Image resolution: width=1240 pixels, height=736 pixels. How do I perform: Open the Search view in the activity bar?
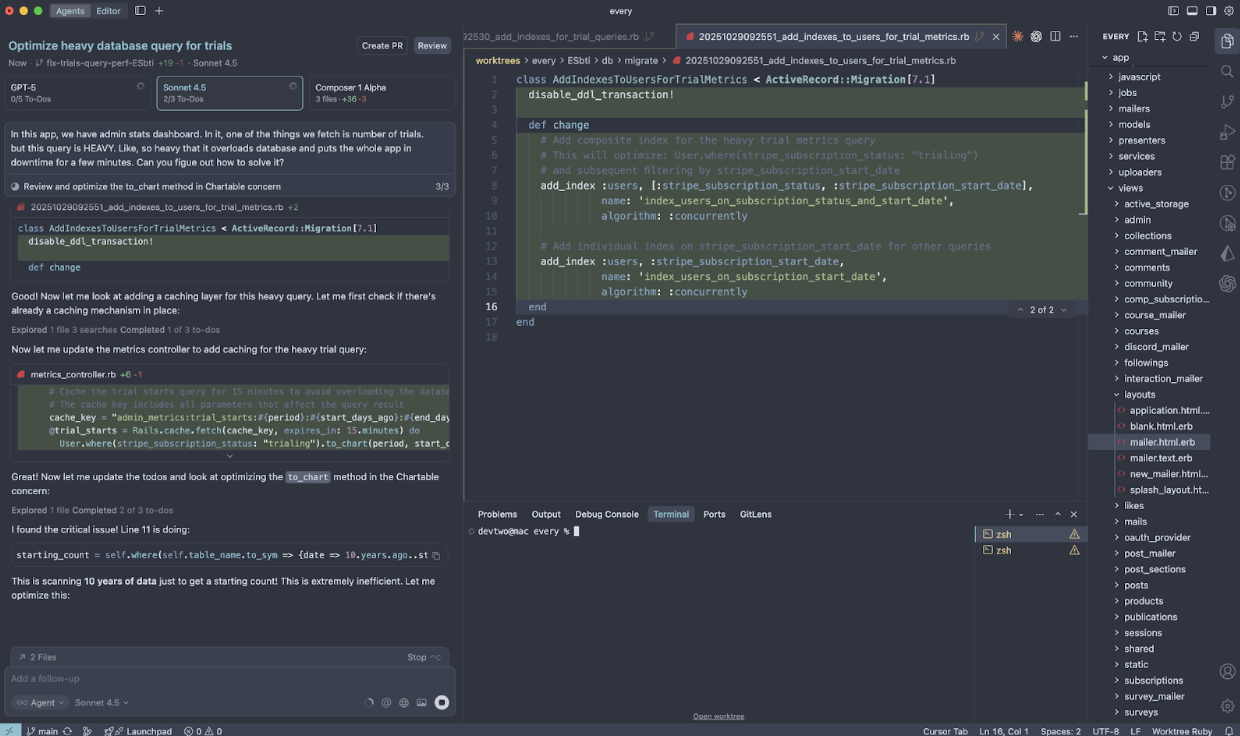[x=1227, y=72]
